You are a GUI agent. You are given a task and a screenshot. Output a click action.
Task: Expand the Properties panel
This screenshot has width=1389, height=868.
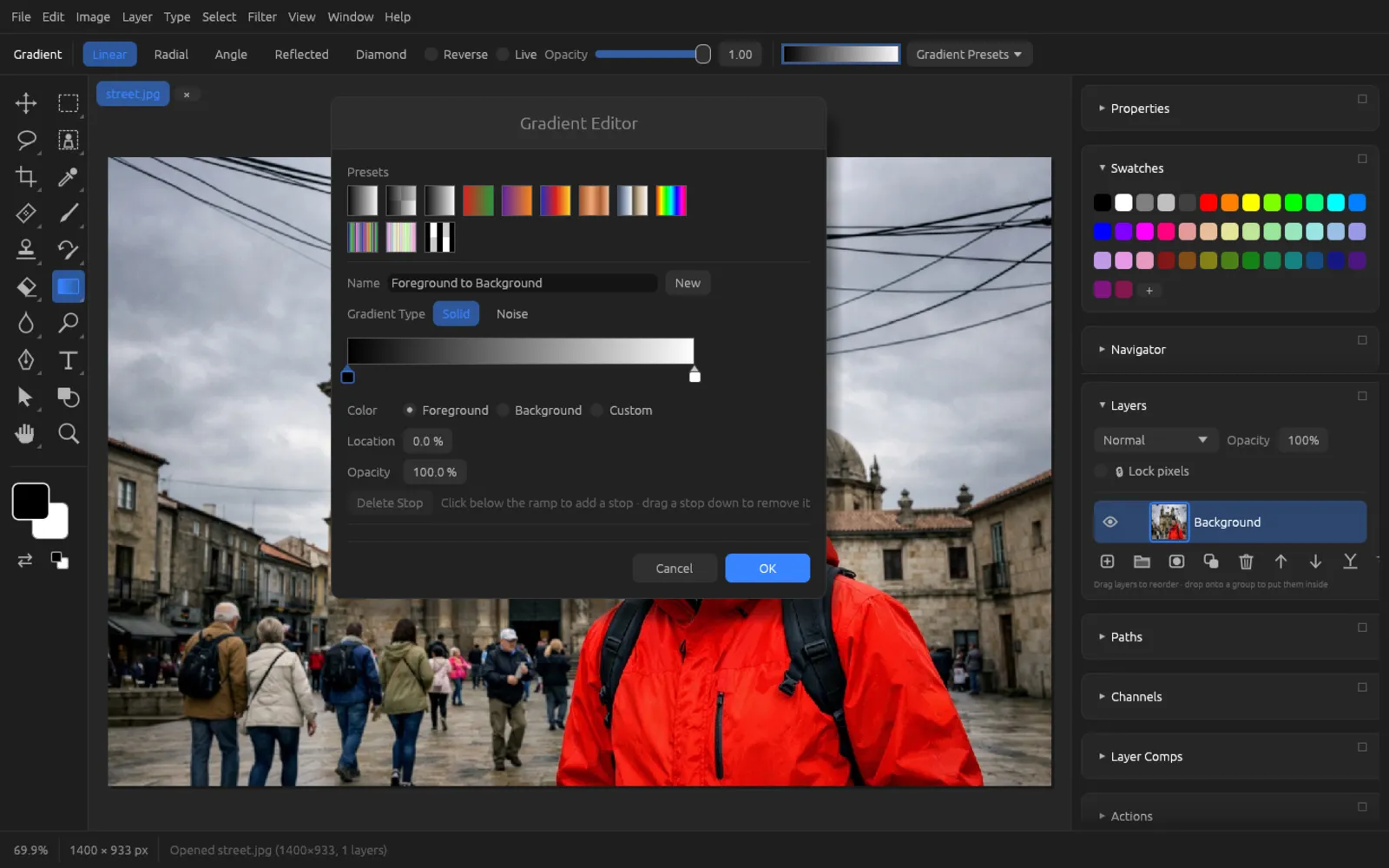click(1140, 108)
